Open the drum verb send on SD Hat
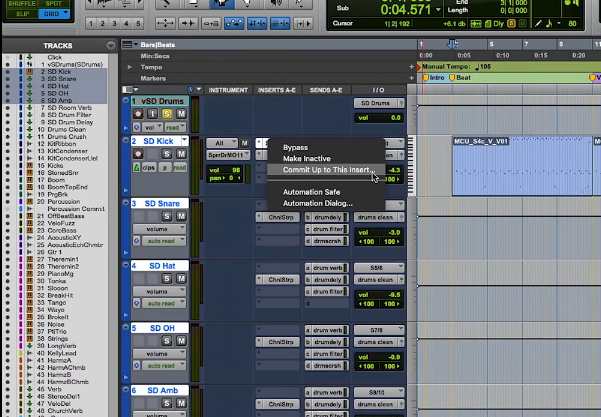The width and height of the screenshot is (601, 417). point(327,268)
